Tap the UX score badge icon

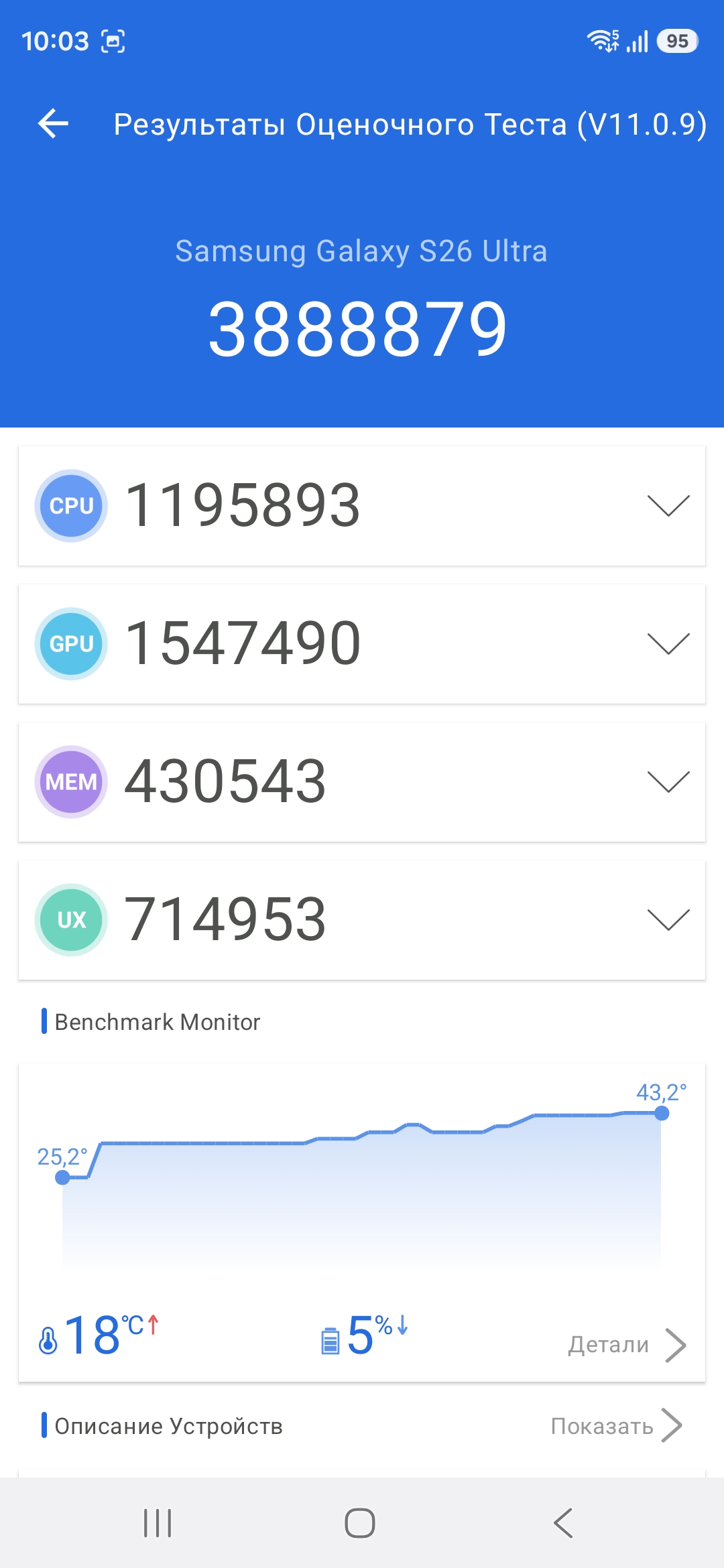click(71, 920)
